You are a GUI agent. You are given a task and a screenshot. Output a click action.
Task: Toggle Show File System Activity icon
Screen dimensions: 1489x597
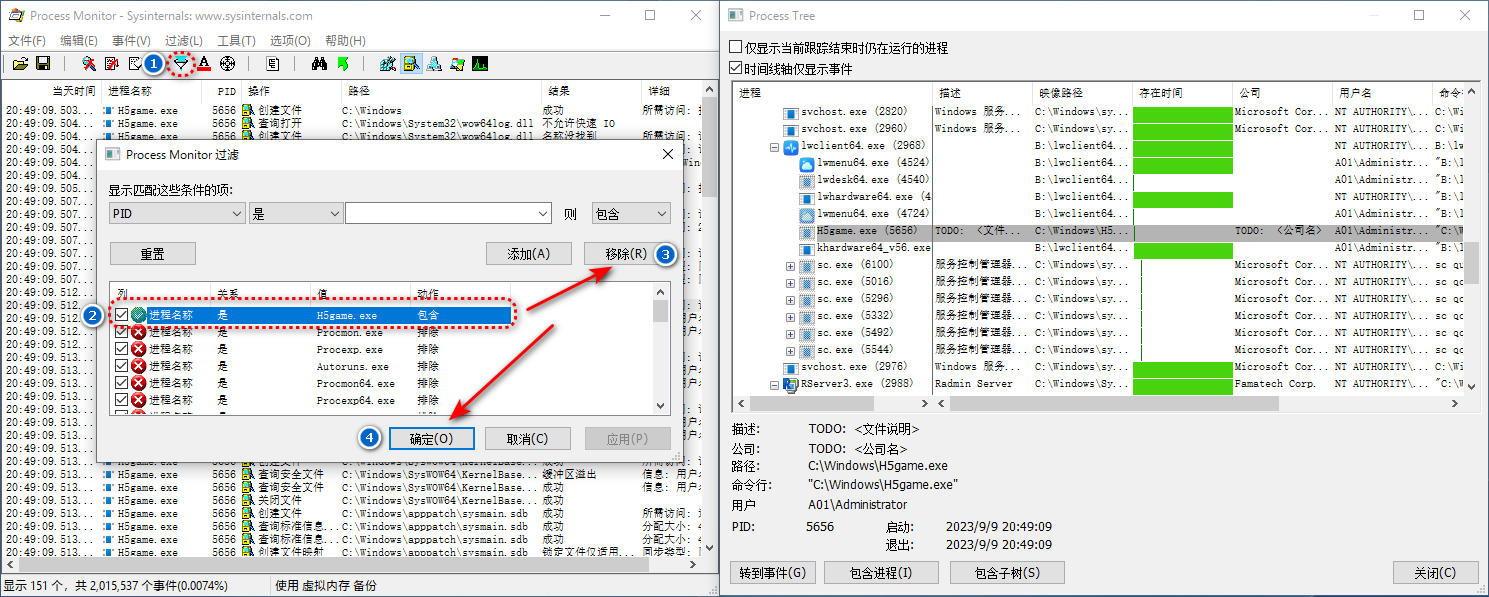(411, 64)
